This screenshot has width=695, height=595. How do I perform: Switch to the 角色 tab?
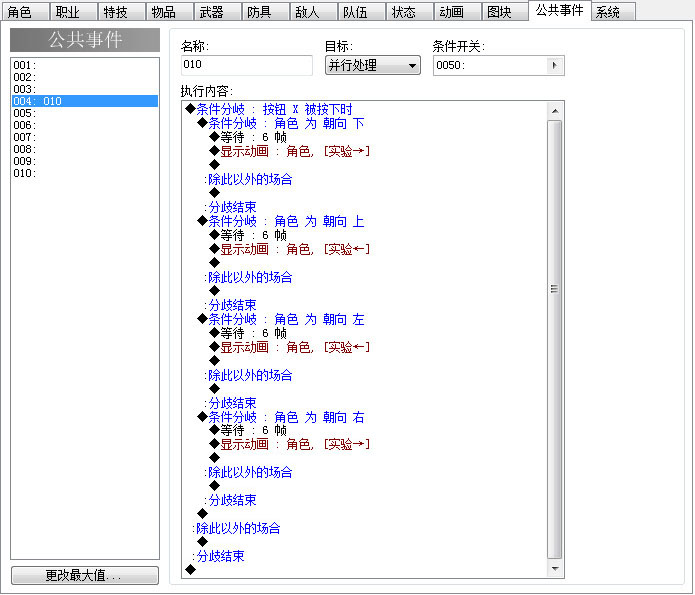tap(25, 12)
